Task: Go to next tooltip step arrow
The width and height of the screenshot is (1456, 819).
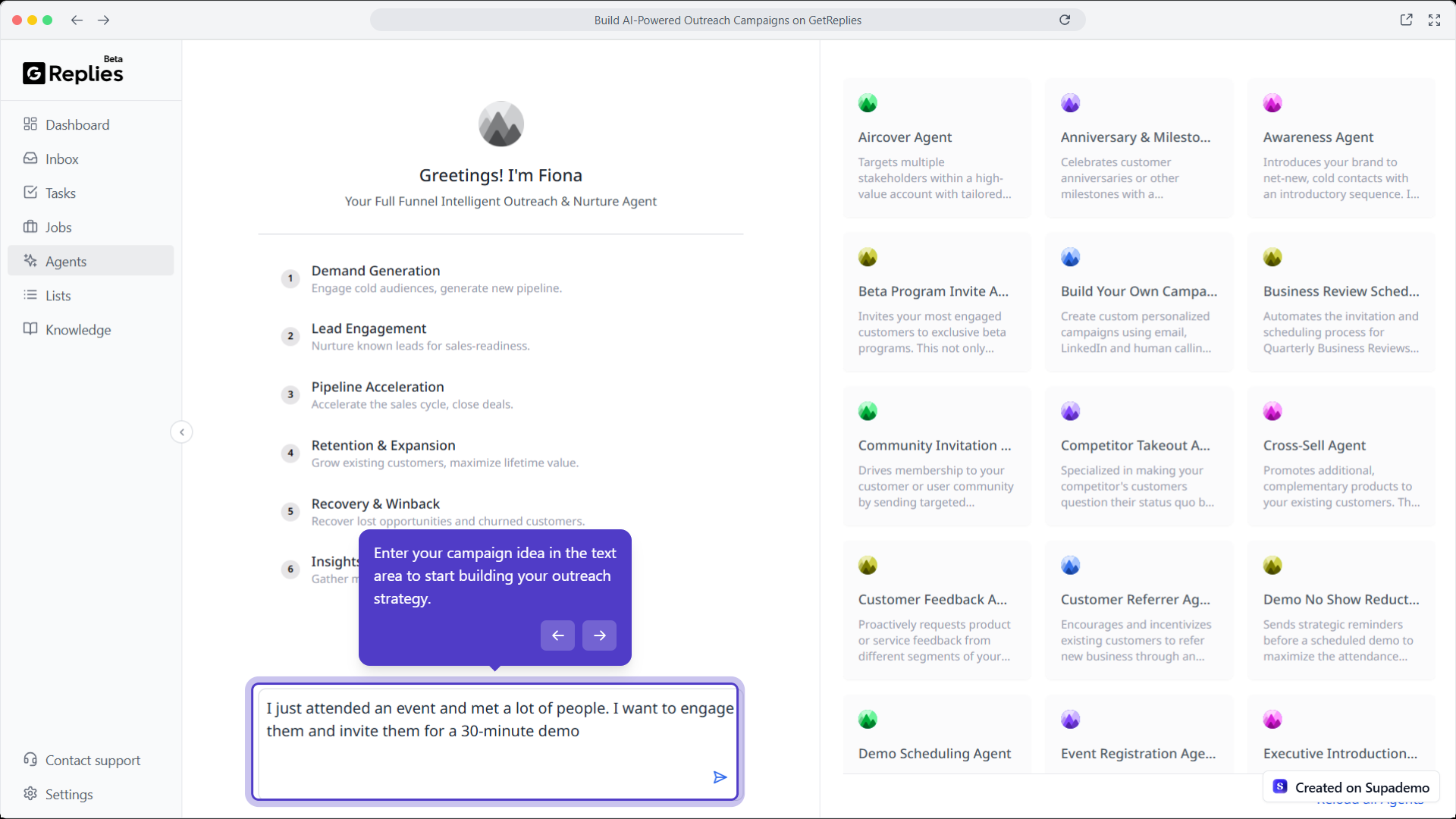Action: point(599,635)
